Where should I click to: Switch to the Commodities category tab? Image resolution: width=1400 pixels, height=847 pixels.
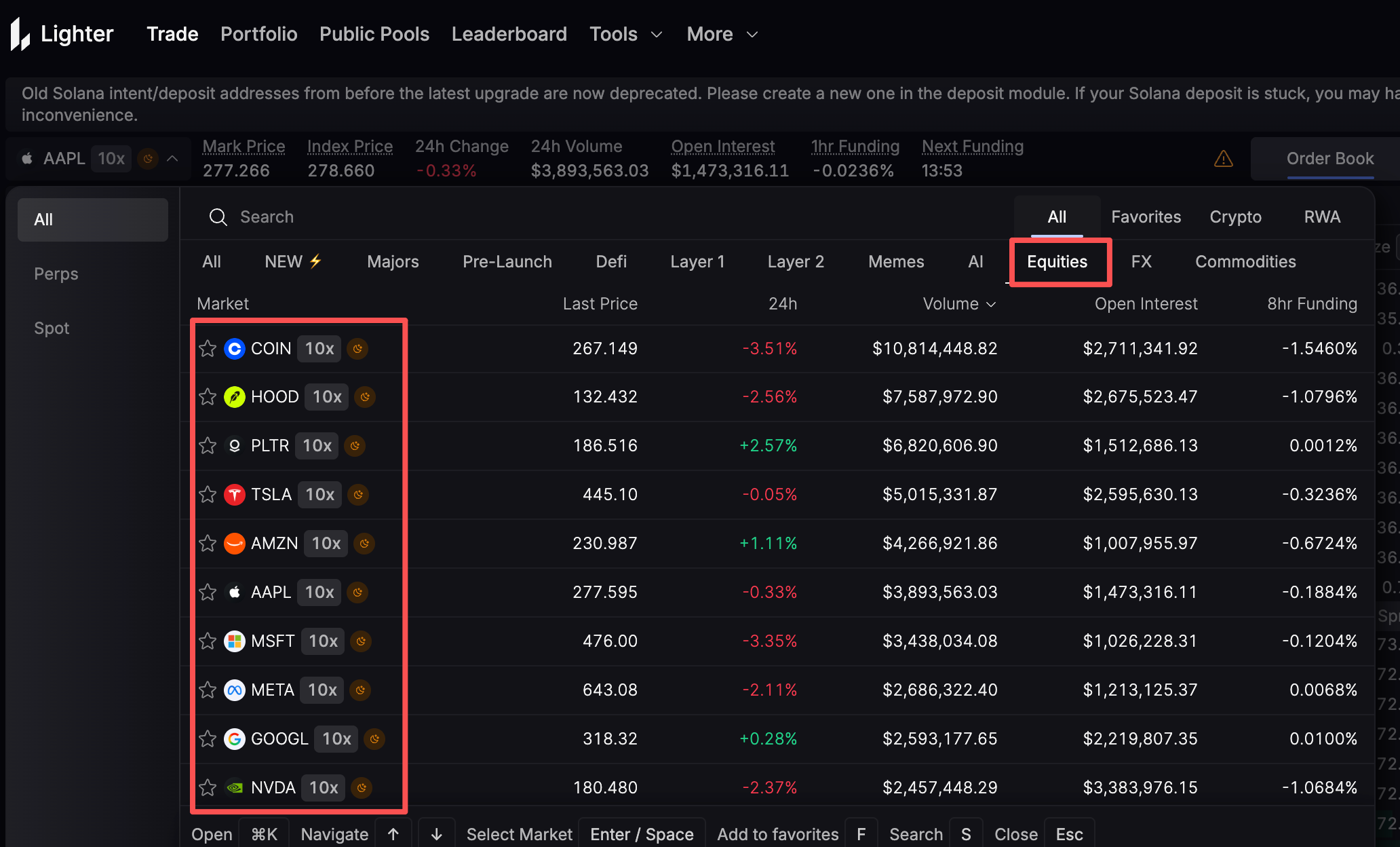(1245, 262)
